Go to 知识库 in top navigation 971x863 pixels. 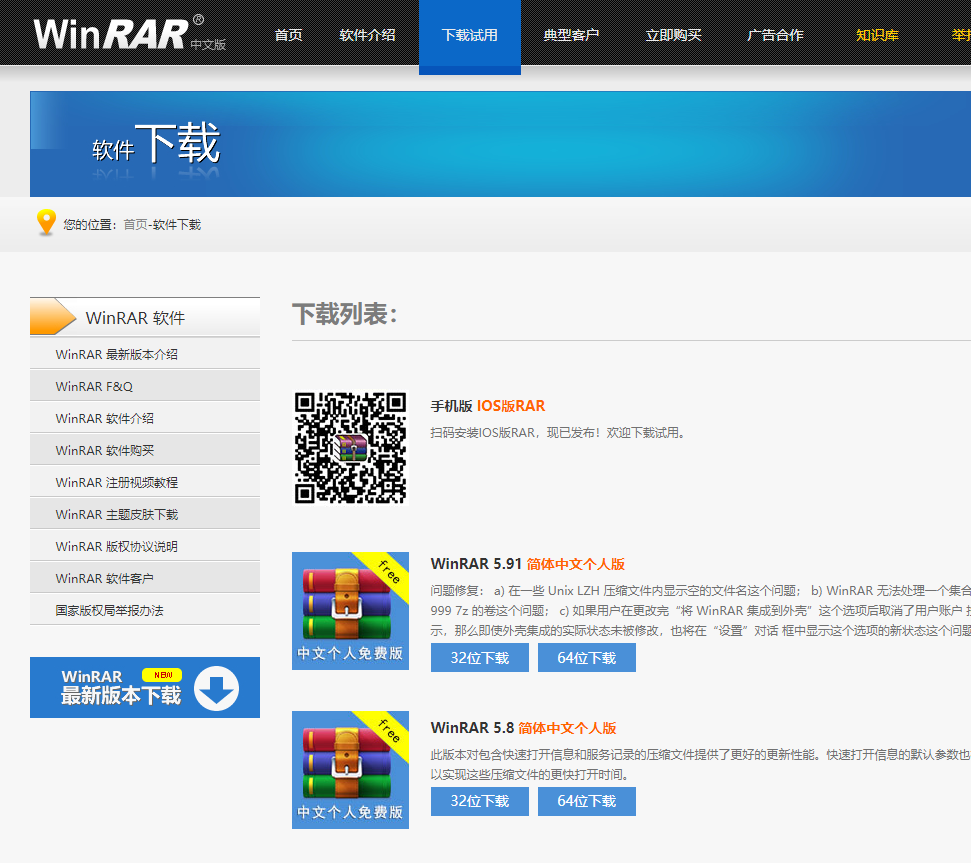pos(877,35)
